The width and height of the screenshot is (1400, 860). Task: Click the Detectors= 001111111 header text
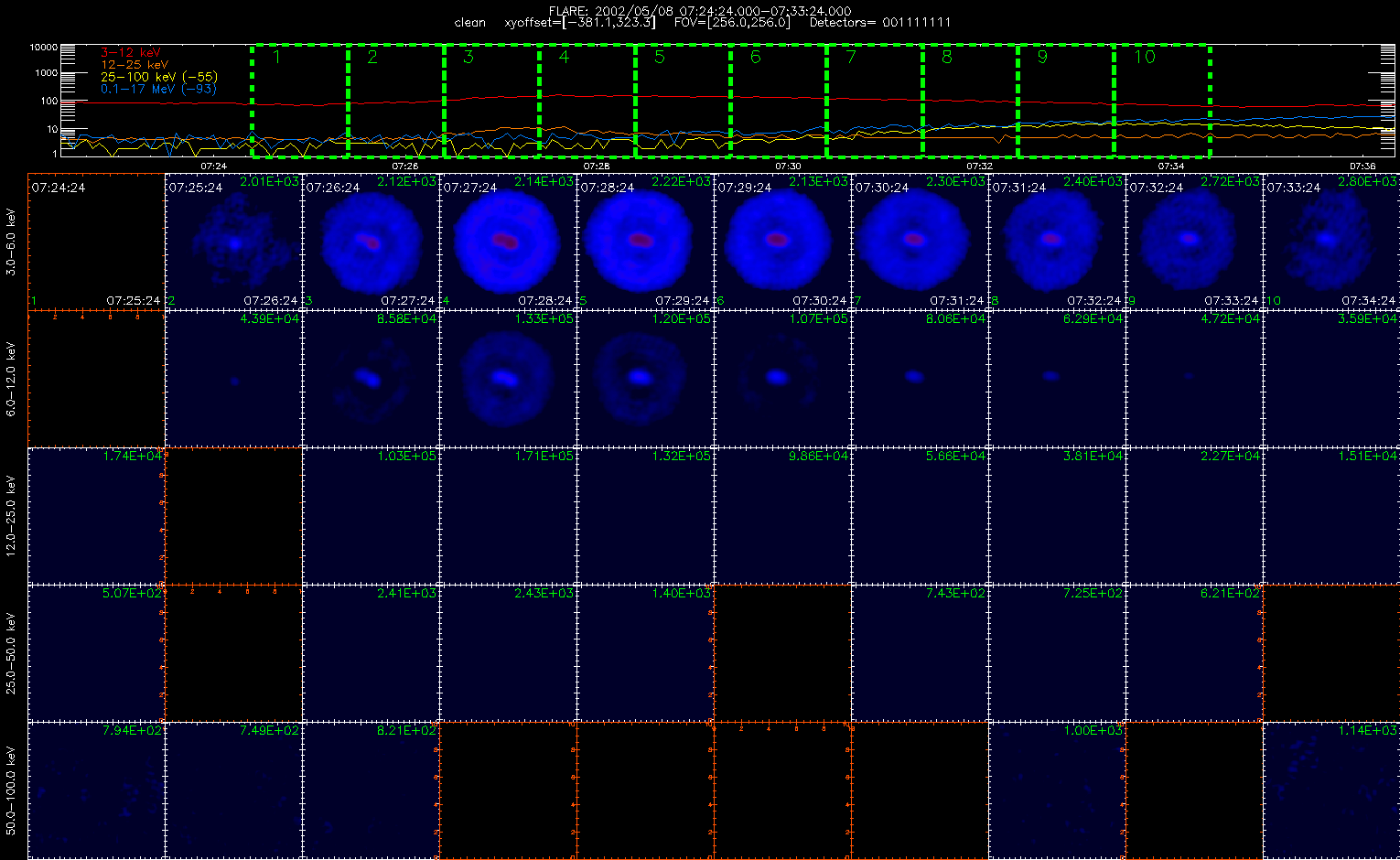(879, 22)
